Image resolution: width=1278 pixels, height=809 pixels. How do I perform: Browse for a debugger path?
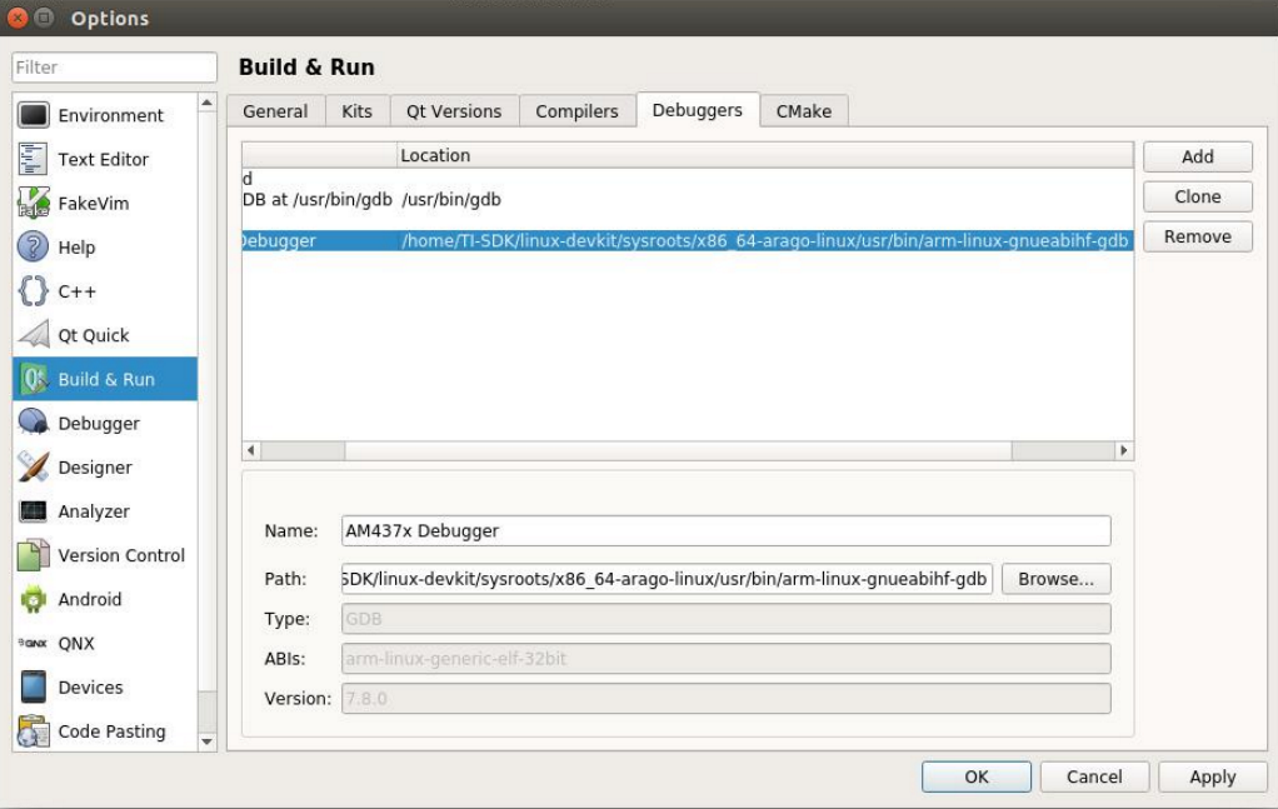(1056, 579)
